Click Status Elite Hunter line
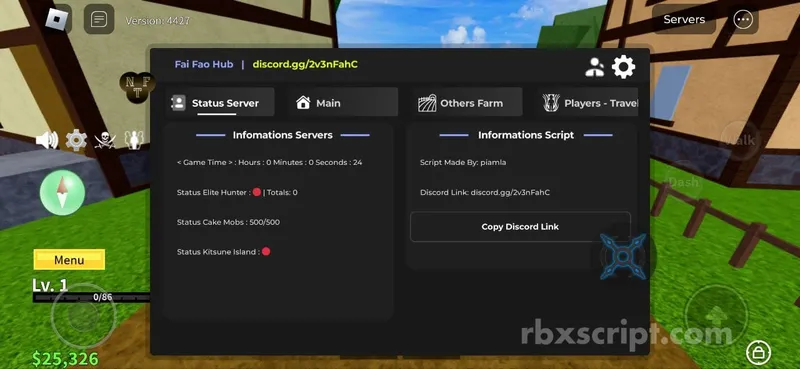800x369 pixels. pos(237,192)
